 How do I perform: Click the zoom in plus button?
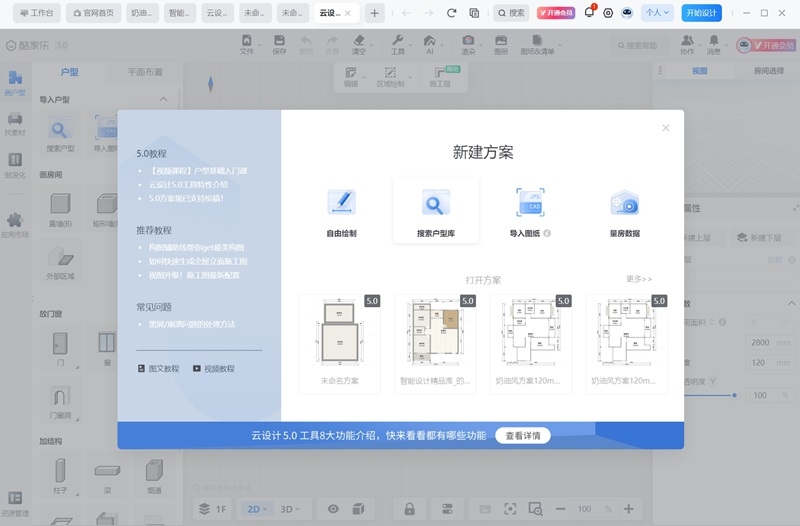(629, 509)
